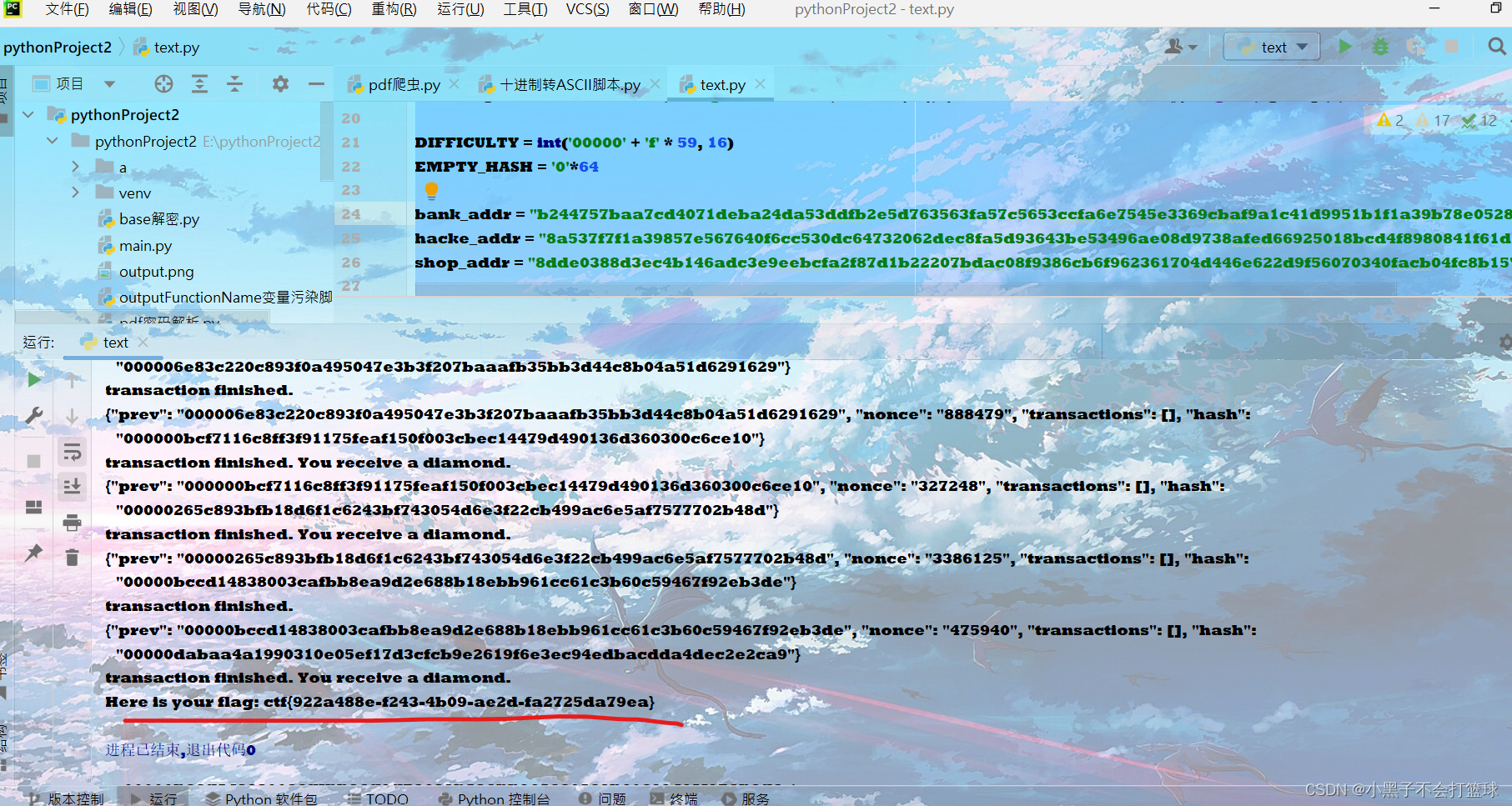The width and height of the screenshot is (1512, 806).
Task: Collapse pythonProject2 E:\ folder node
Action: [53, 141]
